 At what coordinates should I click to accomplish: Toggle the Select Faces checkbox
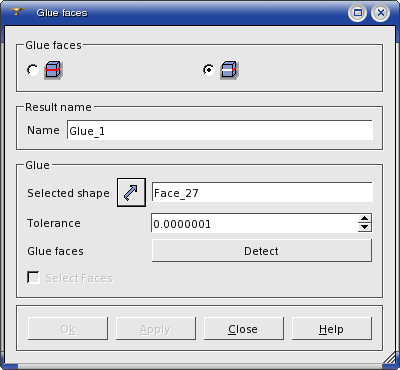33,278
